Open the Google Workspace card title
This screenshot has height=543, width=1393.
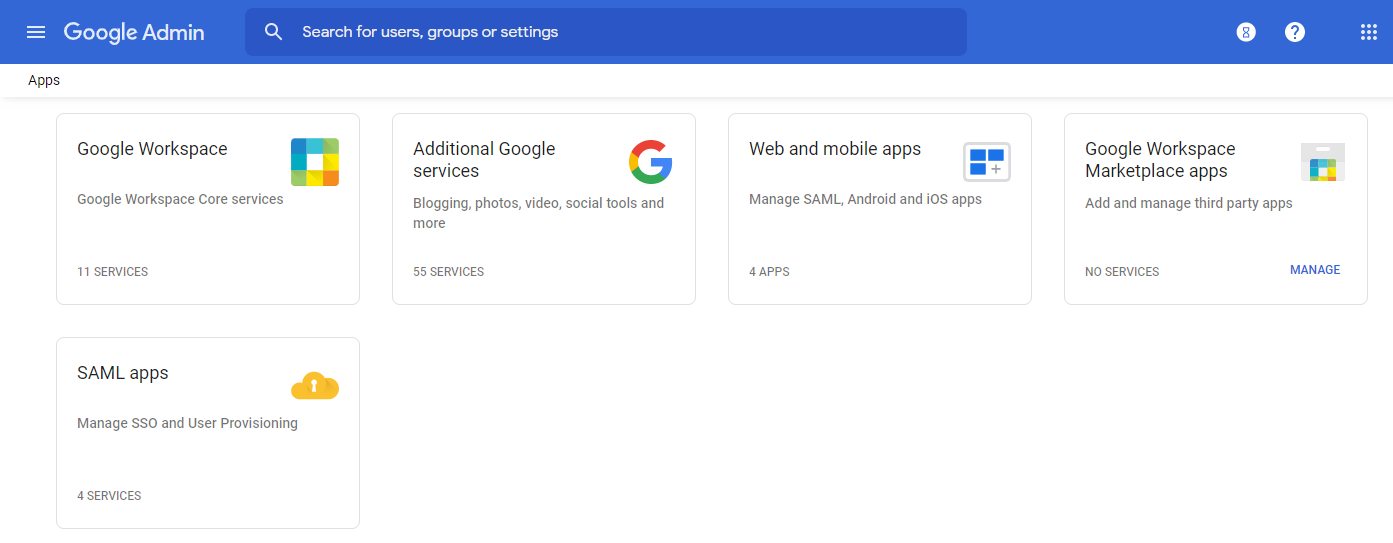(x=152, y=149)
